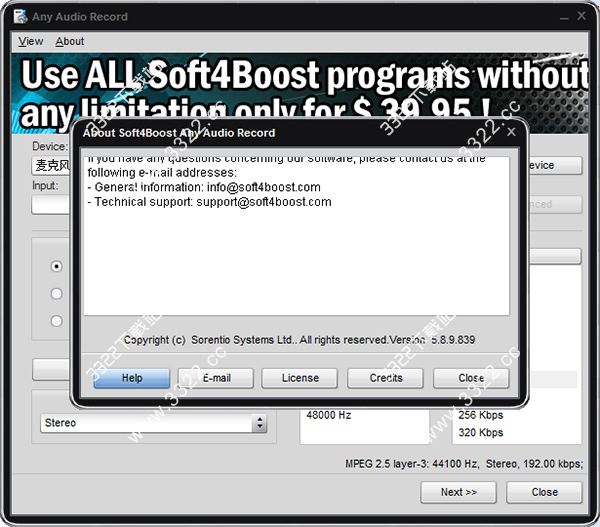The width and height of the screenshot is (600, 527).
Task: Click the partially hidden device button
Action: pos(555,165)
